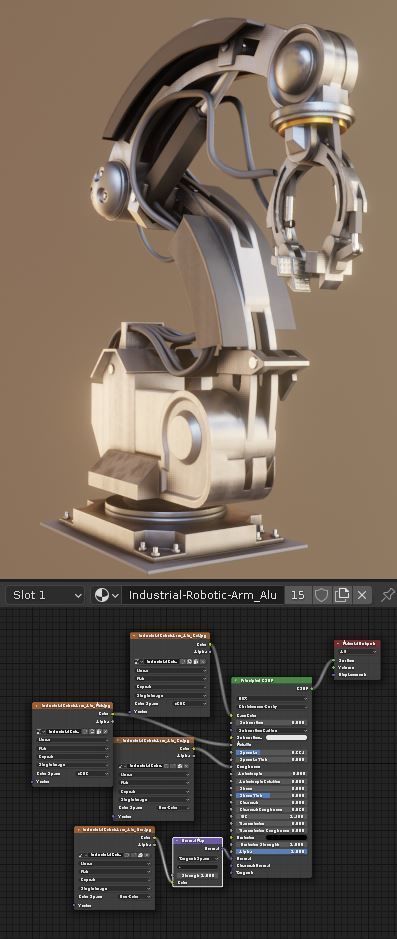Click the Displacement socket on Material Output
397x939 pixels.
pos(335,674)
